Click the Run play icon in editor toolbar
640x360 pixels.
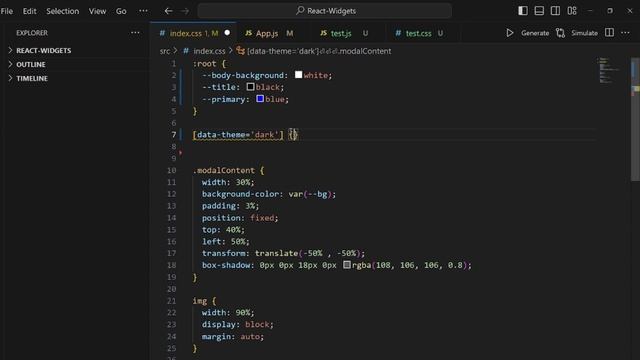(509, 33)
